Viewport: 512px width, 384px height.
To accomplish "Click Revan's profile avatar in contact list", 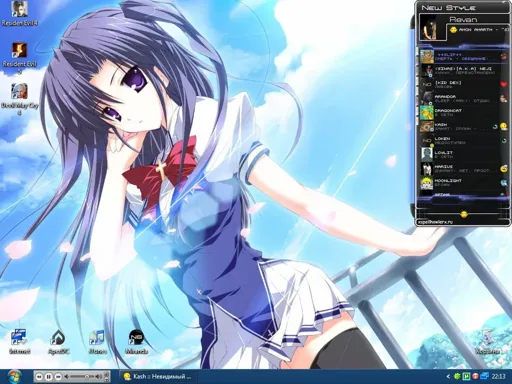I will point(432,28).
